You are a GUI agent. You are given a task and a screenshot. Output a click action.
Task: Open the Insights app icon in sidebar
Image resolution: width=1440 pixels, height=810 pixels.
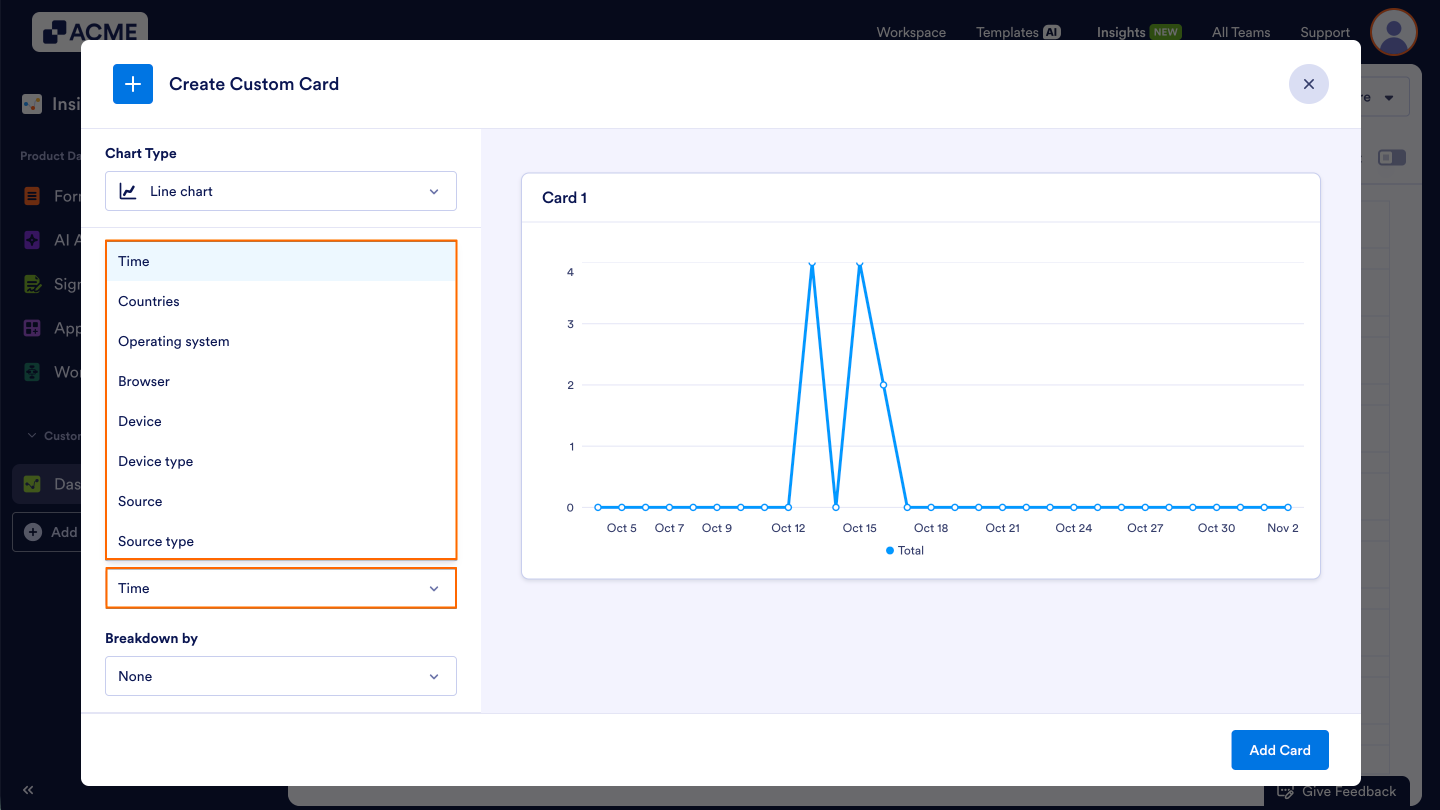tap(31, 103)
